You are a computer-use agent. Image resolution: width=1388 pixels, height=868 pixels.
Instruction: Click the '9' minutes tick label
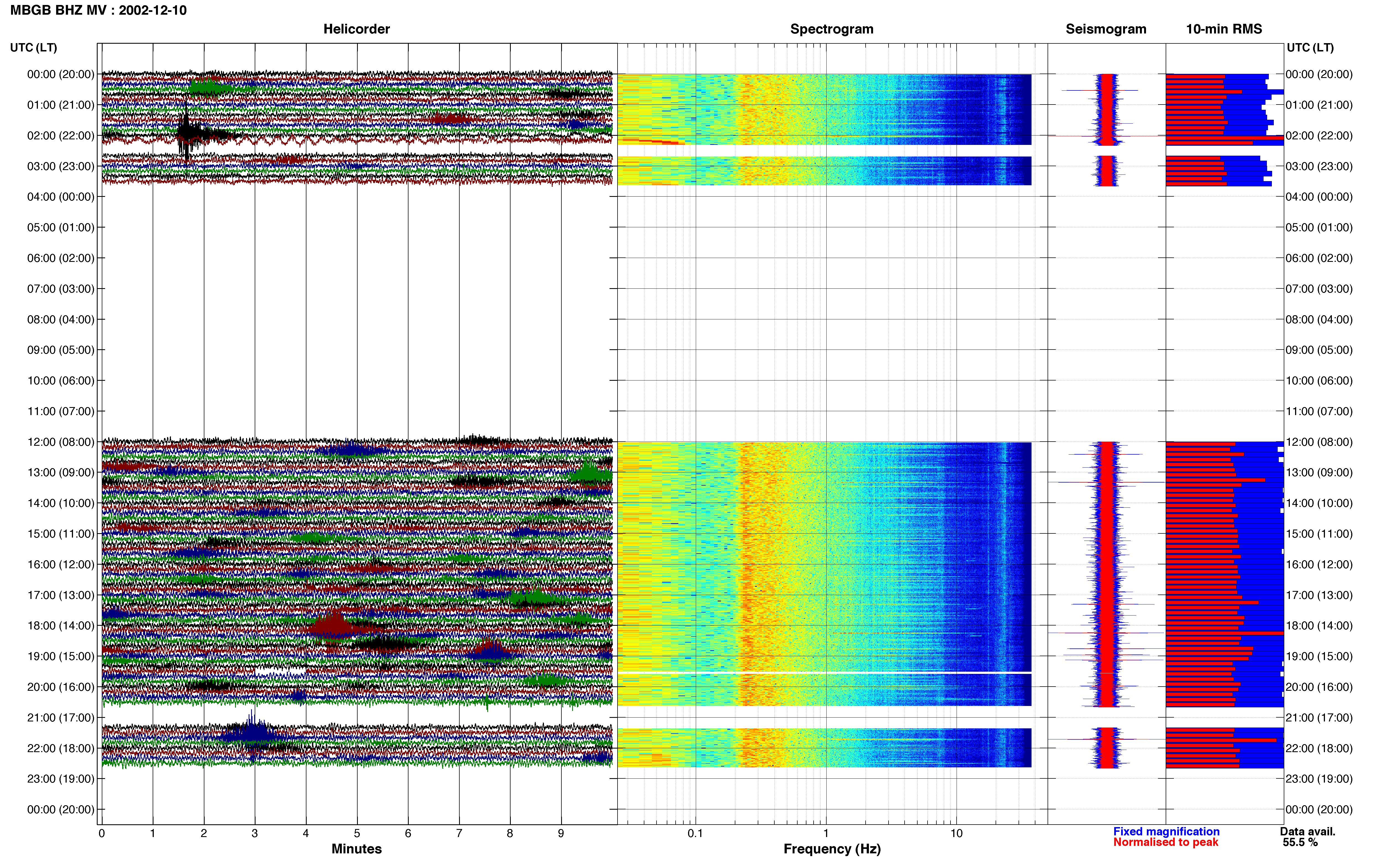(x=561, y=833)
